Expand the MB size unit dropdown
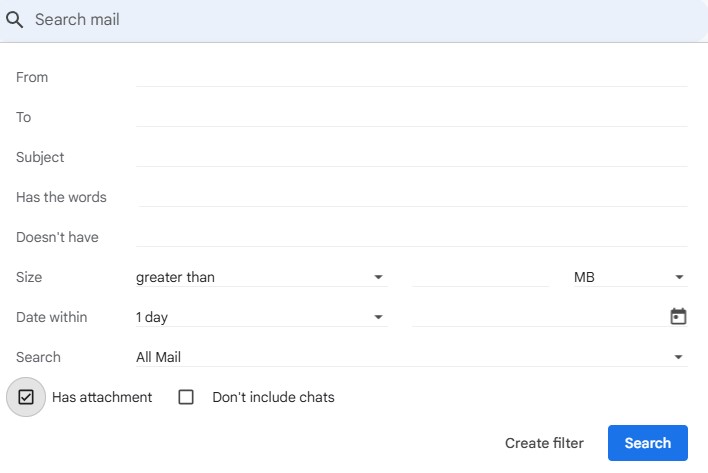708x473 pixels. pos(628,277)
